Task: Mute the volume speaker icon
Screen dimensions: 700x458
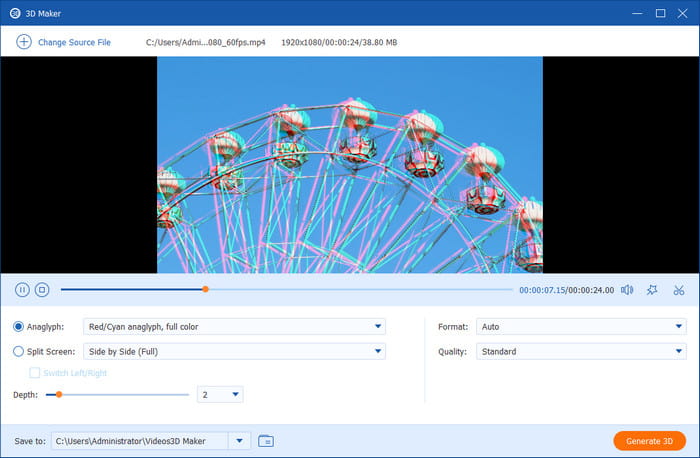Action: pos(627,290)
